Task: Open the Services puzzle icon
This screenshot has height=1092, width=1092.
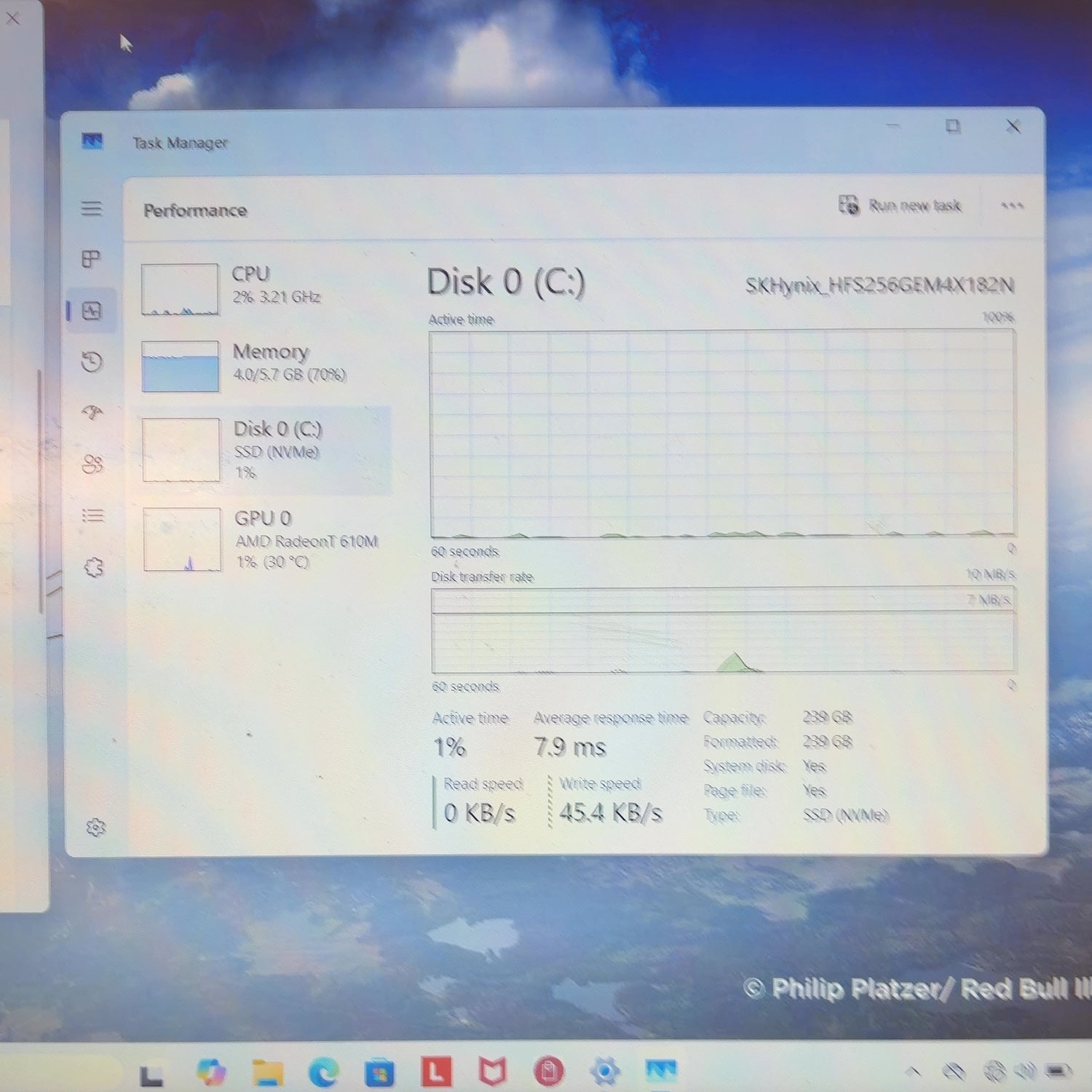Action: tap(94, 567)
